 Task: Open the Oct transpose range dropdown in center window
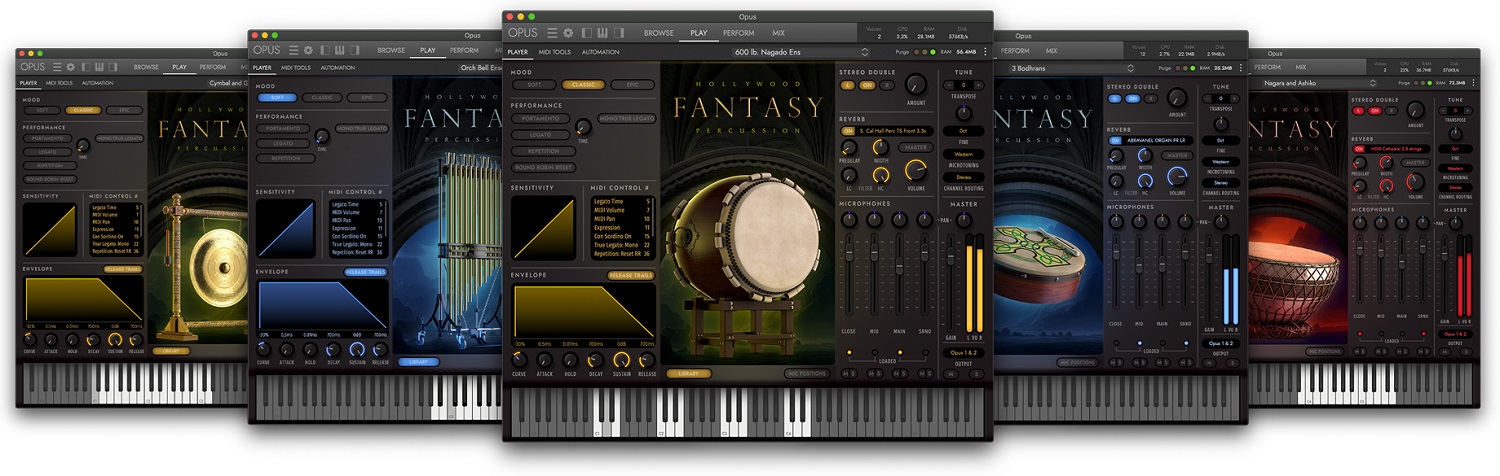pos(963,131)
